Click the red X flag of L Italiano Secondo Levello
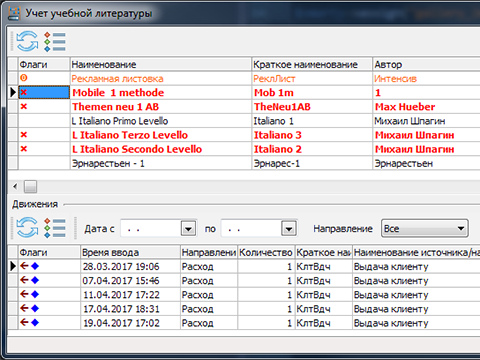This screenshot has height=360, width=480. [x=24, y=149]
